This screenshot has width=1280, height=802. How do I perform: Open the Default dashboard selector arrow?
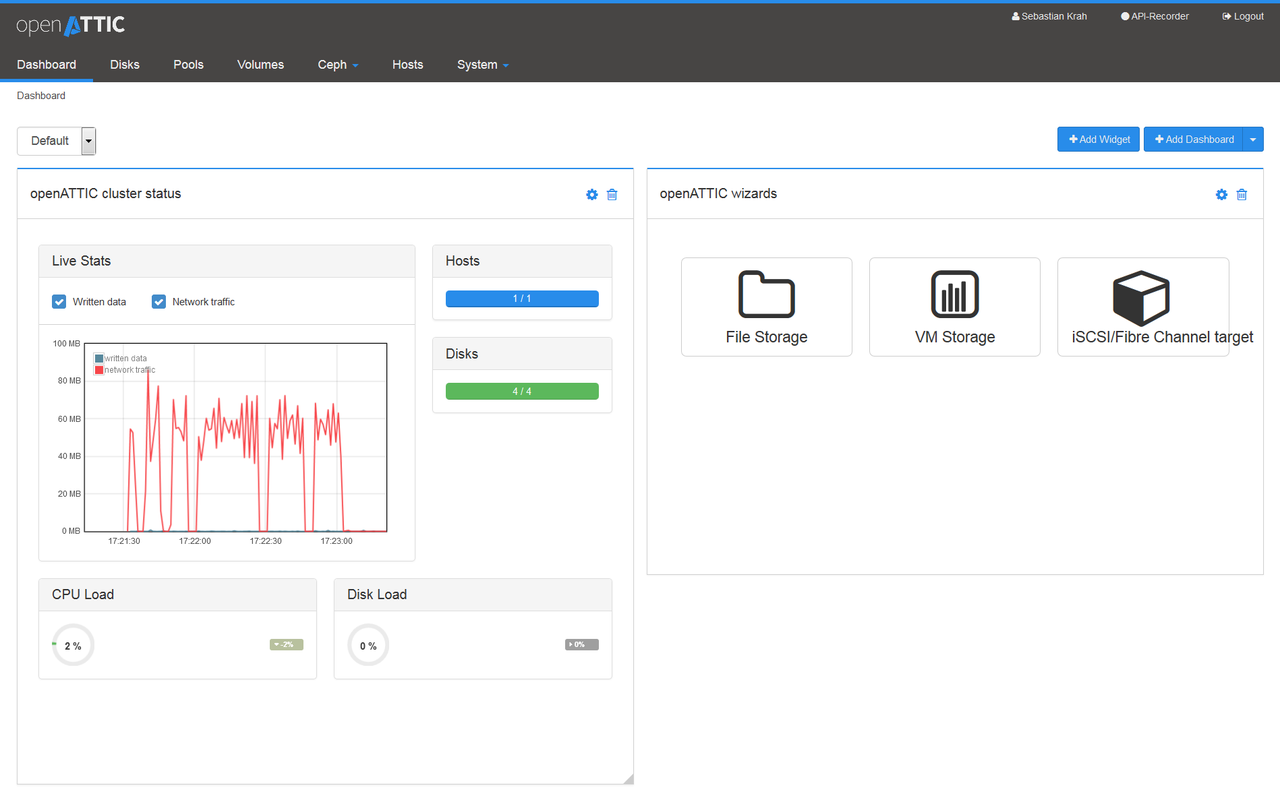(89, 141)
